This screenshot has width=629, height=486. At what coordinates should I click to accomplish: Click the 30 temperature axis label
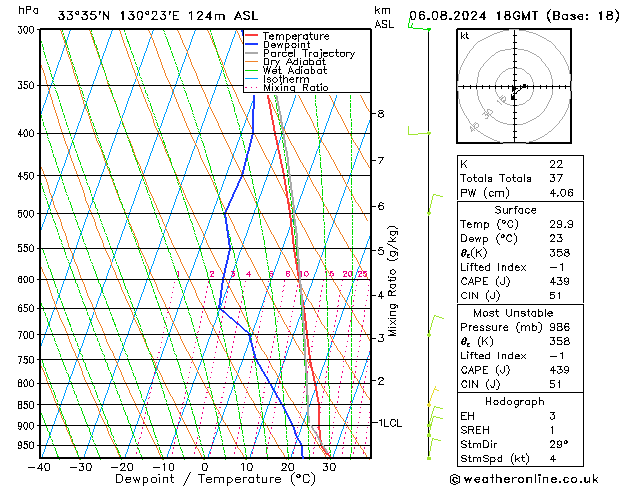(329, 467)
